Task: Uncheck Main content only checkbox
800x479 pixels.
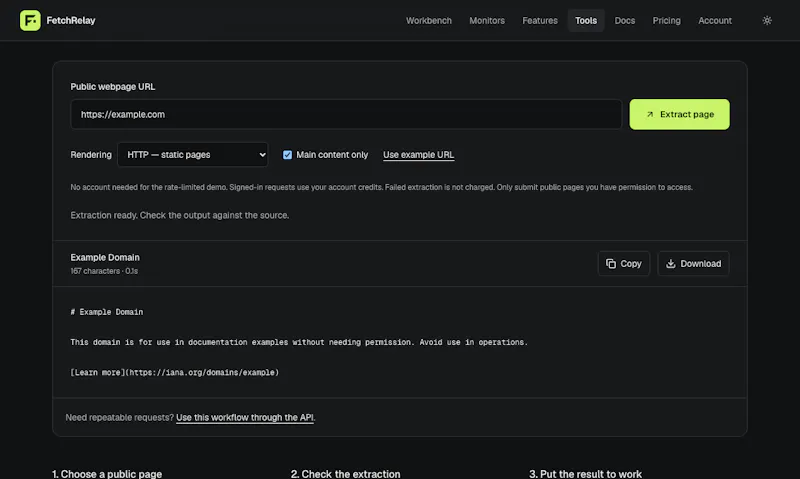Action: click(x=287, y=155)
